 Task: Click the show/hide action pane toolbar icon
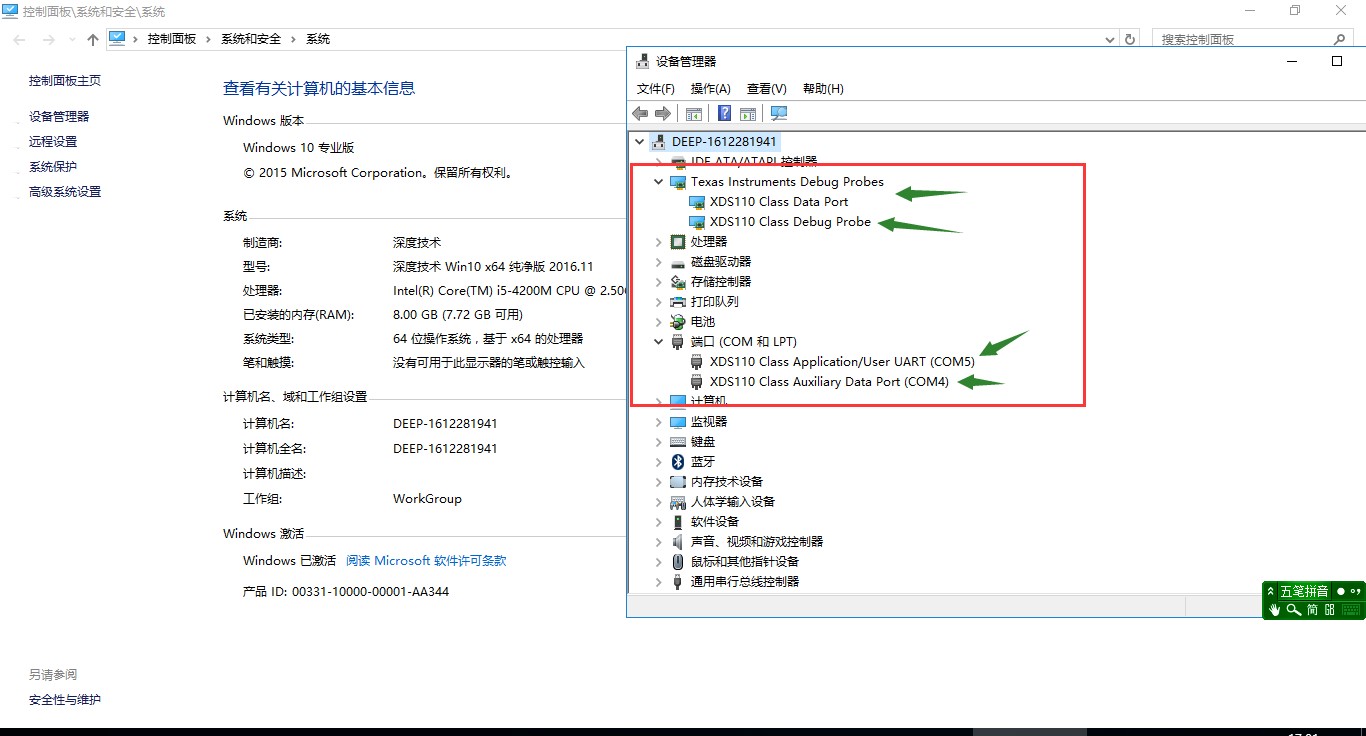(x=748, y=114)
